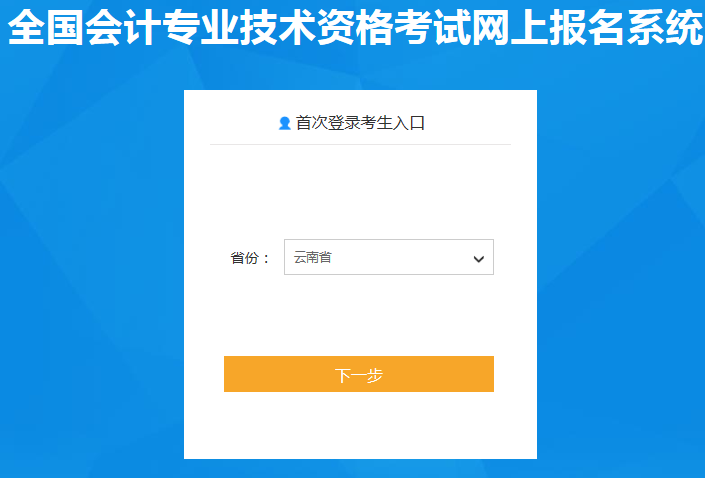Image resolution: width=705 pixels, height=478 pixels.
Task: Click the blue user icon beside 首次登录考生入口
Action: click(285, 123)
